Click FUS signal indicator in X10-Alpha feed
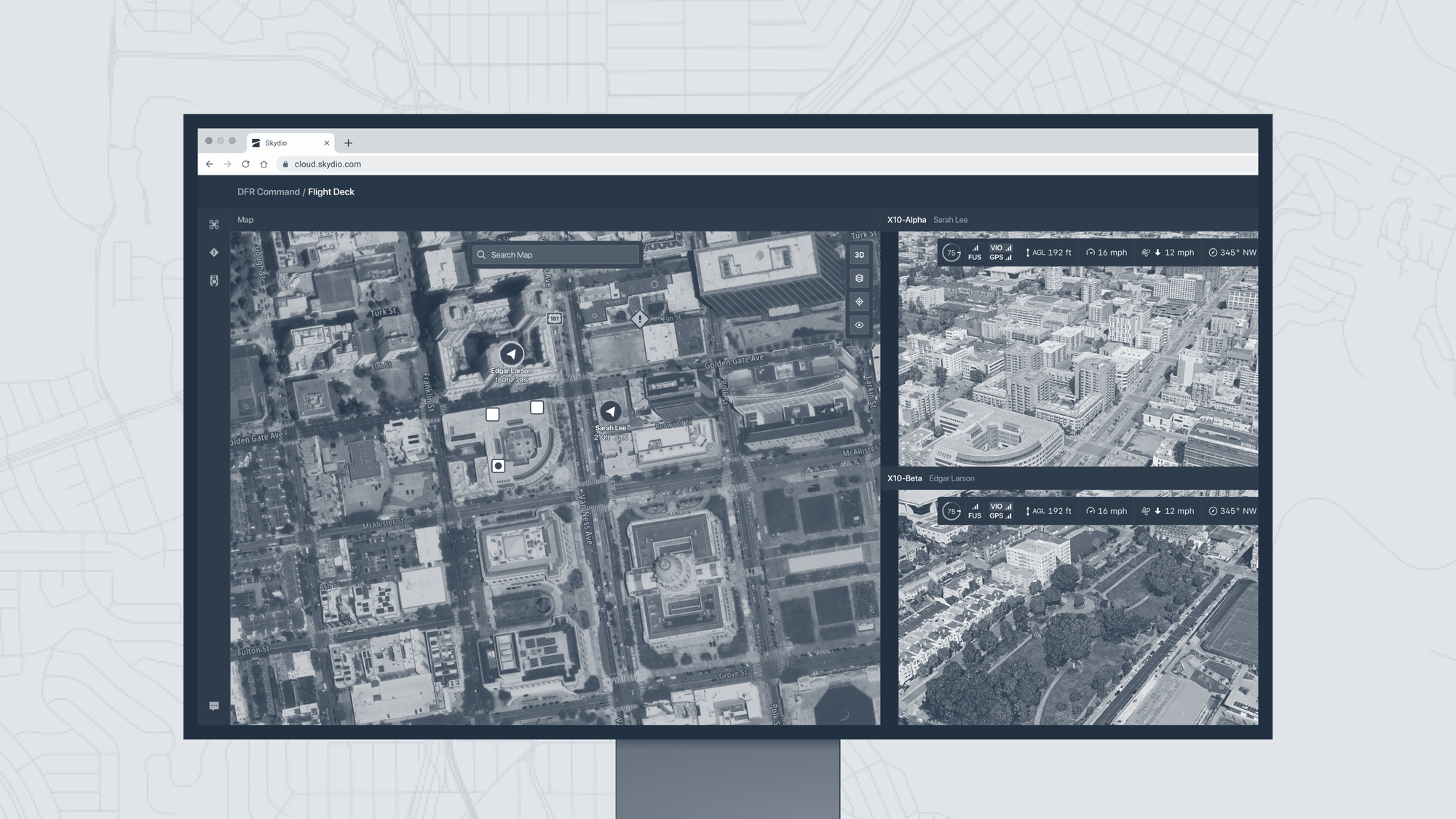1456x819 pixels. click(975, 253)
